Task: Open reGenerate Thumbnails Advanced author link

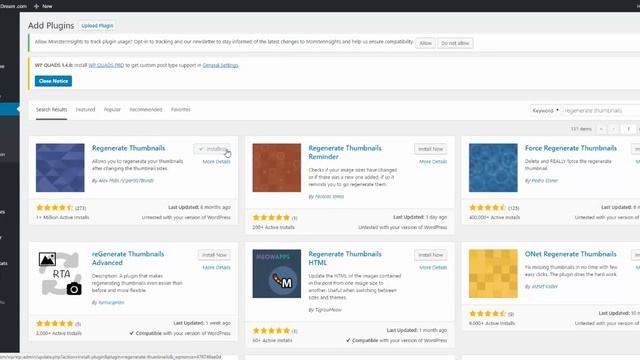Action: click(111, 302)
